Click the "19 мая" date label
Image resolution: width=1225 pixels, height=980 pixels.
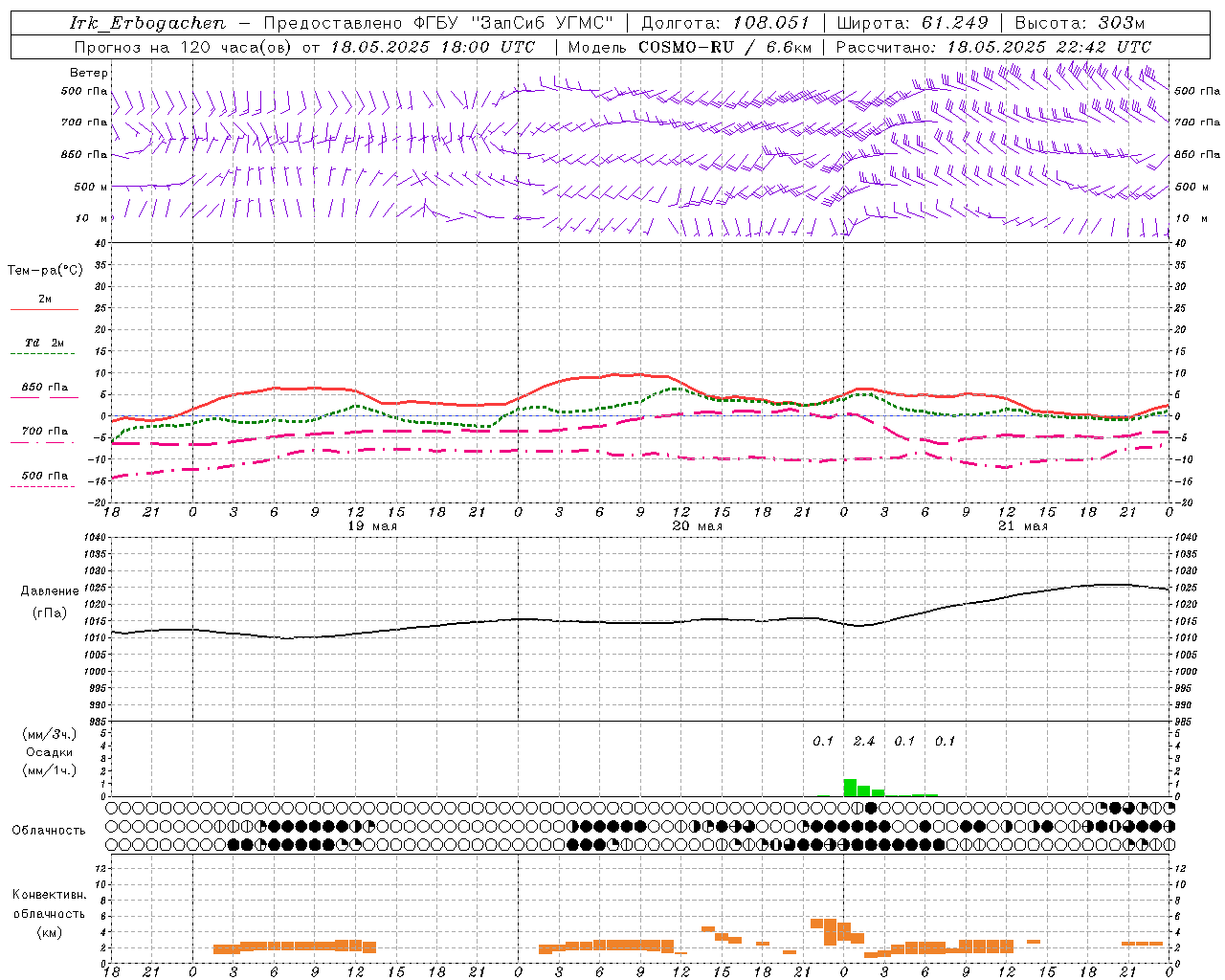click(x=371, y=526)
